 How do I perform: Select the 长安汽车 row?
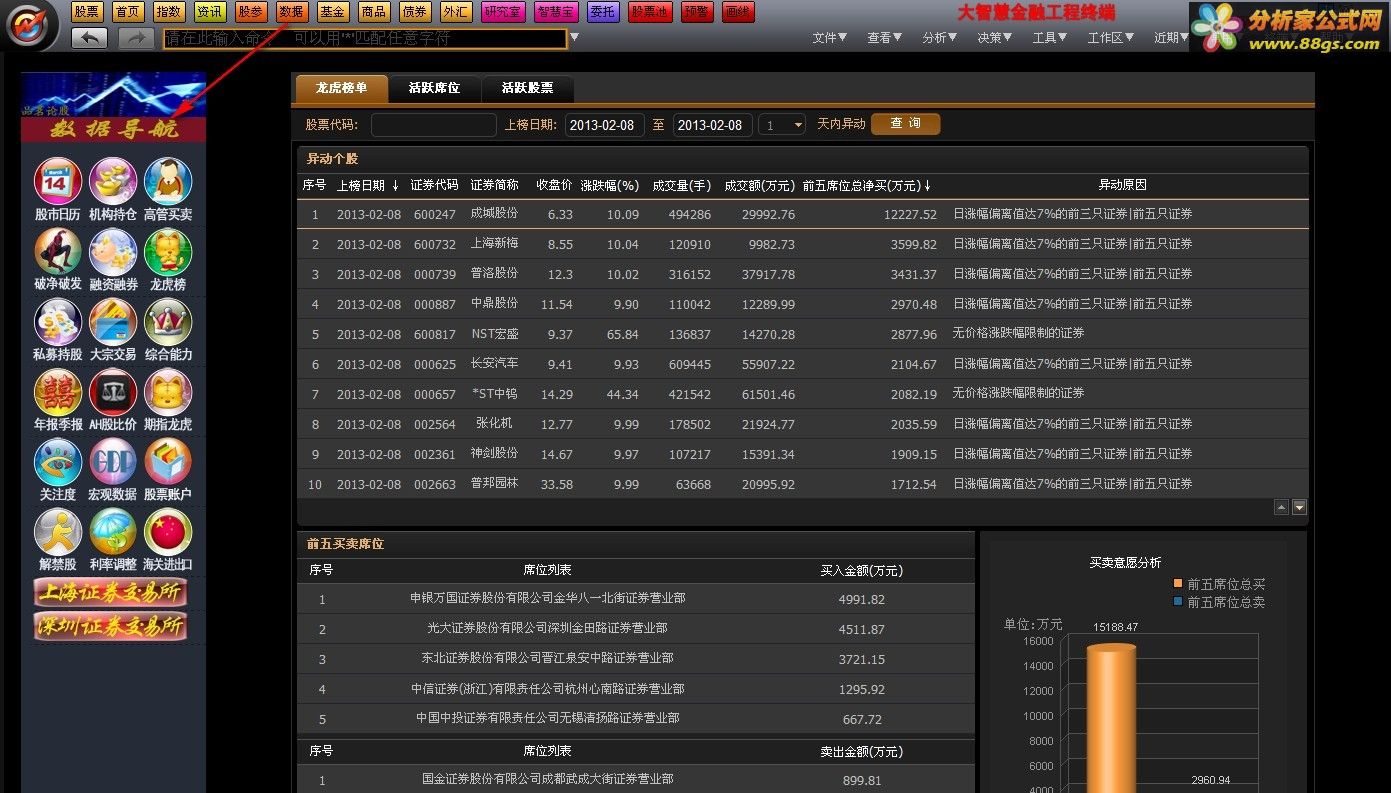pyautogui.click(x=802, y=364)
